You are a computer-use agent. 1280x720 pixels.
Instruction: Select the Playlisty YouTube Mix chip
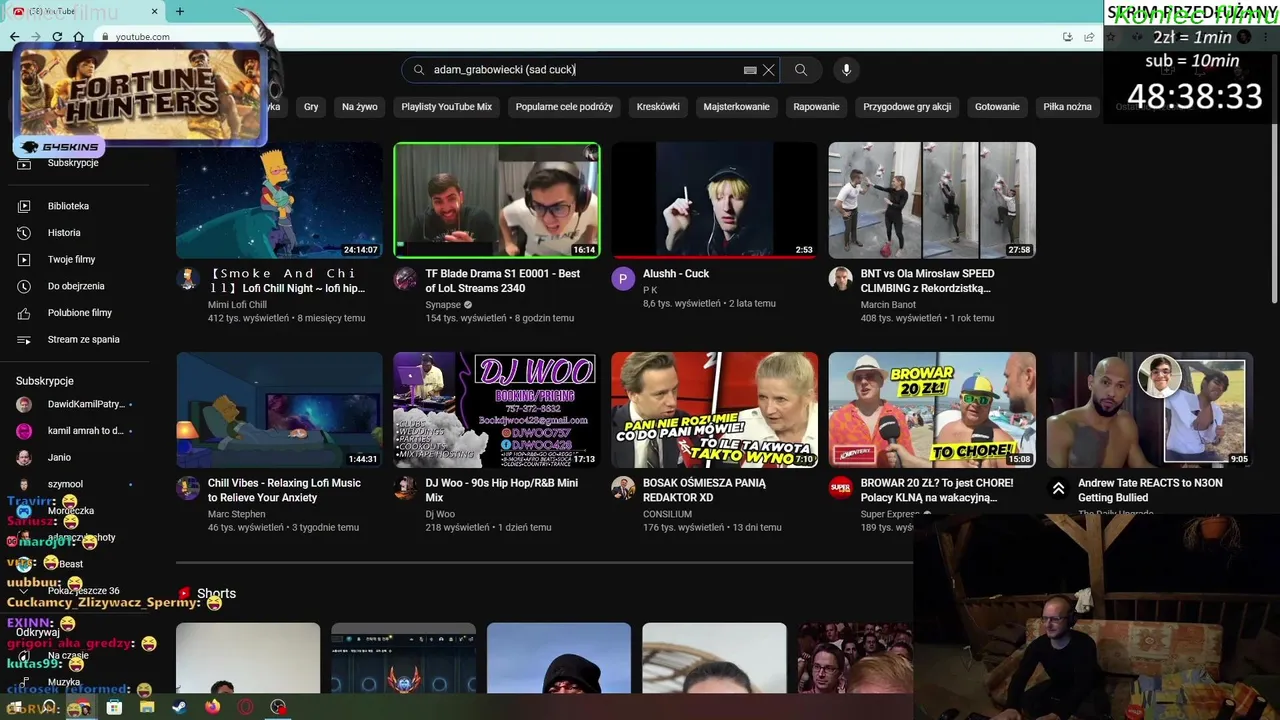coord(447,107)
